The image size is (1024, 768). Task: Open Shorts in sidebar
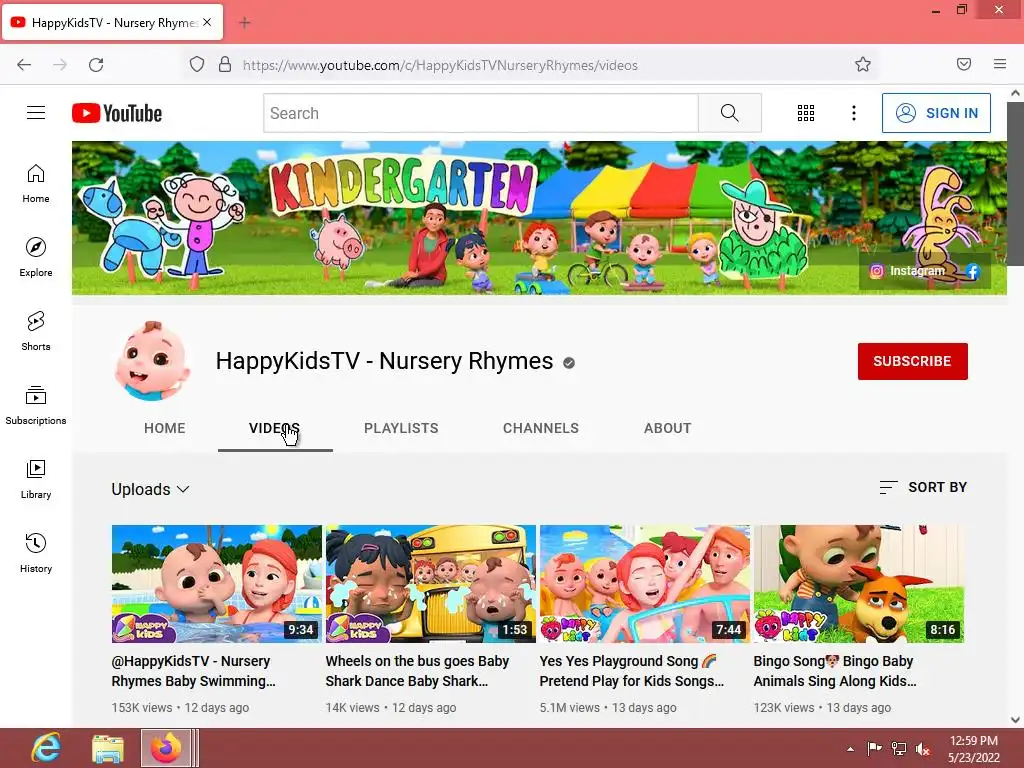coord(36,331)
